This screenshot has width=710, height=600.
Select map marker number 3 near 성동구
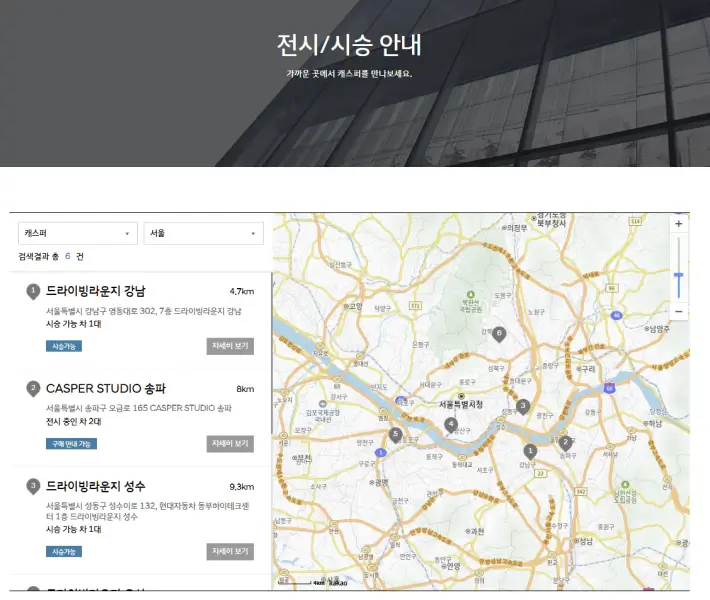pyautogui.click(x=523, y=406)
